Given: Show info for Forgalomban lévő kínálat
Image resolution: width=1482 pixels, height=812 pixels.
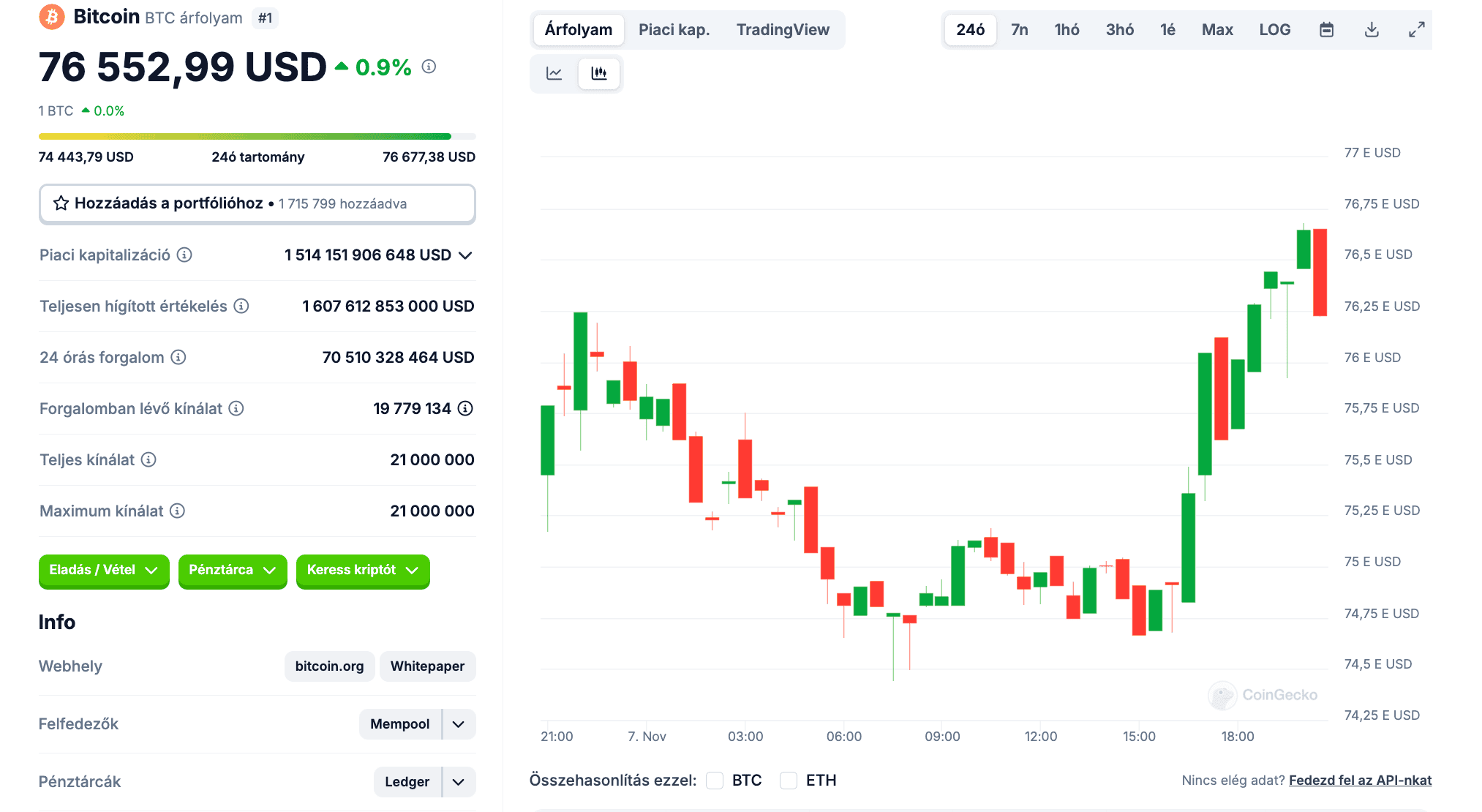Looking at the screenshot, I should click(236, 408).
